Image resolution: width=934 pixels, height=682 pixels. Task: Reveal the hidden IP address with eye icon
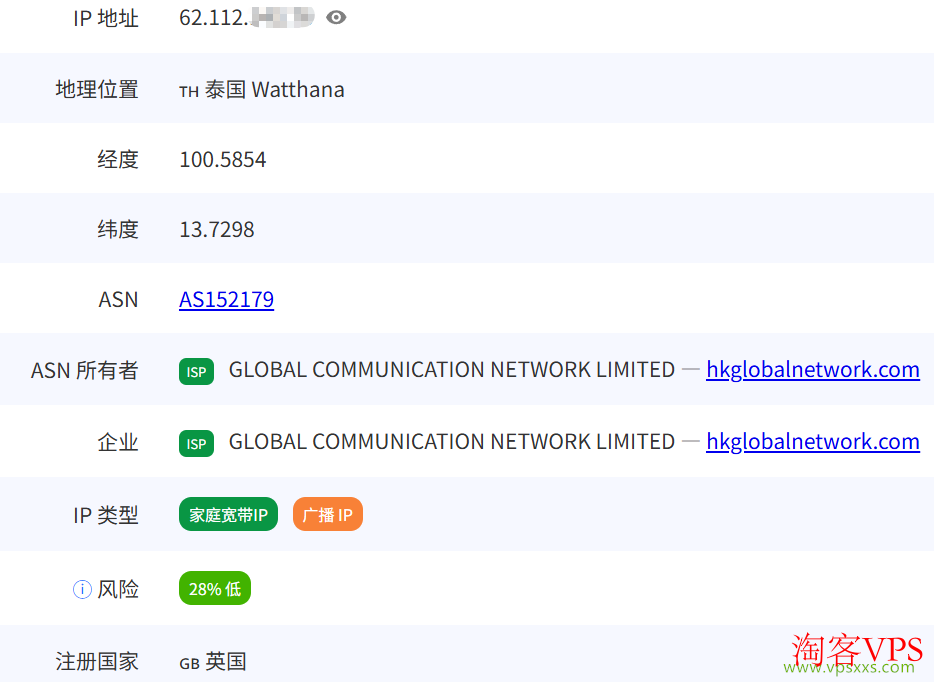pyautogui.click(x=336, y=17)
